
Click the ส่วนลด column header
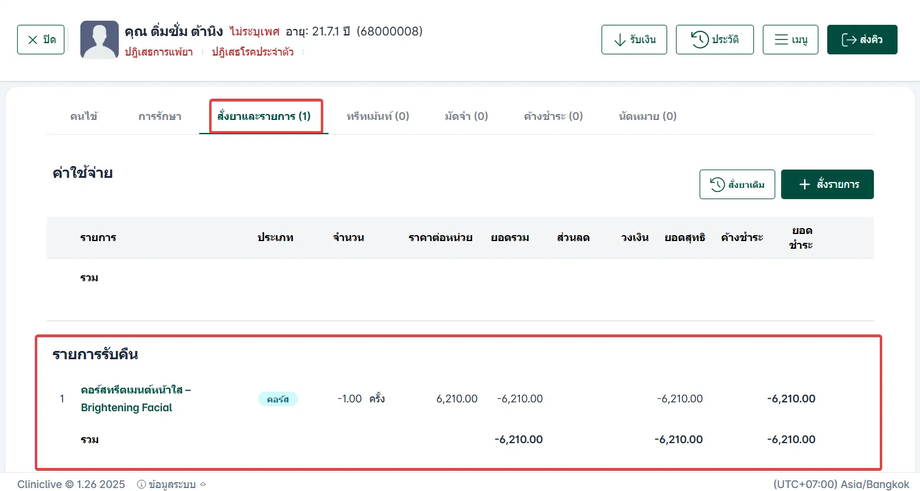tap(573, 238)
